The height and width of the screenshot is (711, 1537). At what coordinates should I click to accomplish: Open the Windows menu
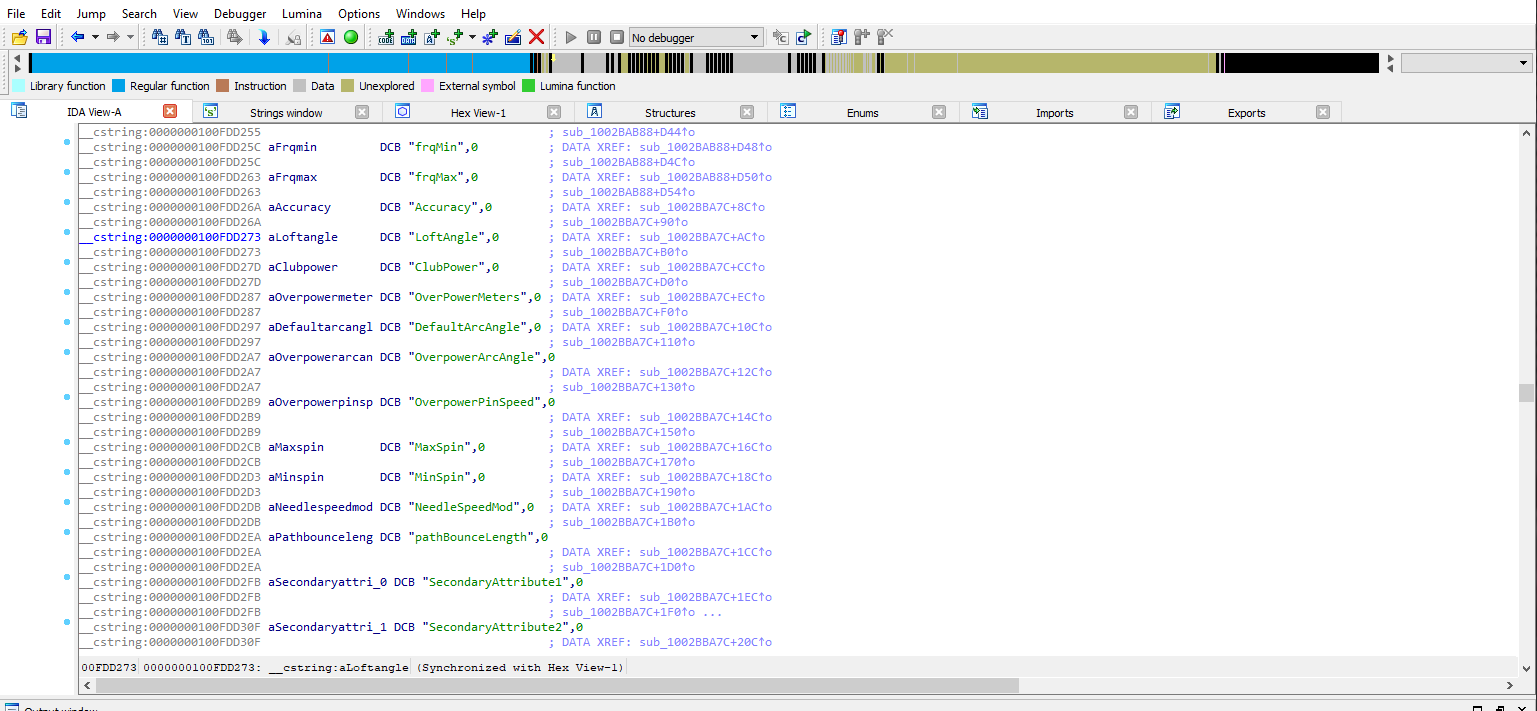tap(421, 13)
